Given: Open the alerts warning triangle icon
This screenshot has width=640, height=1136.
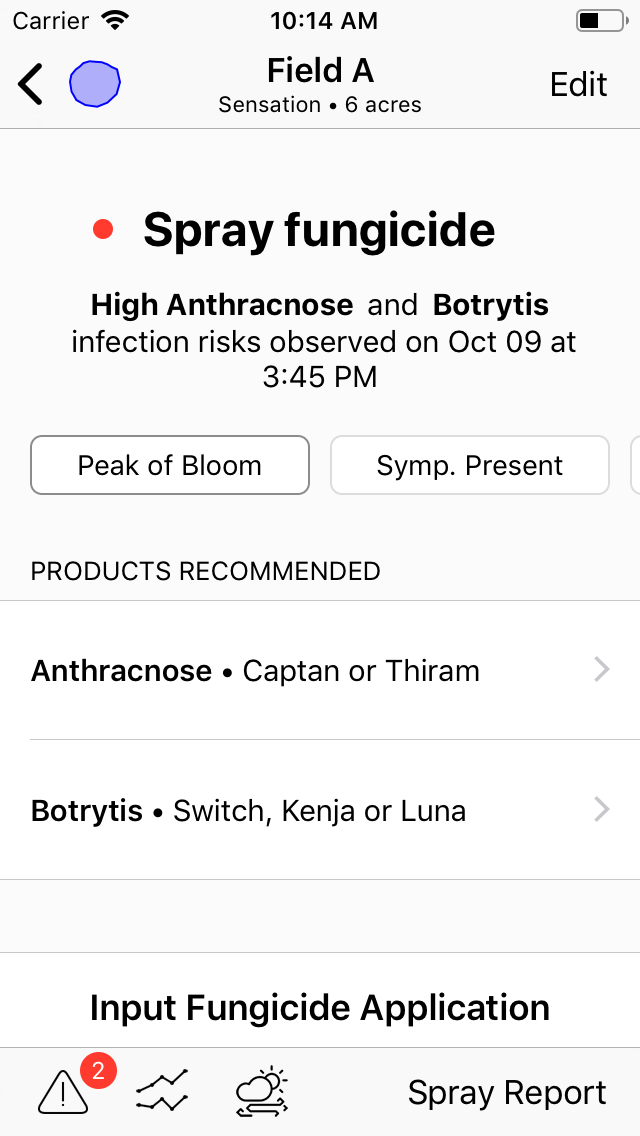Looking at the screenshot, I should [x=63, y=1092].
